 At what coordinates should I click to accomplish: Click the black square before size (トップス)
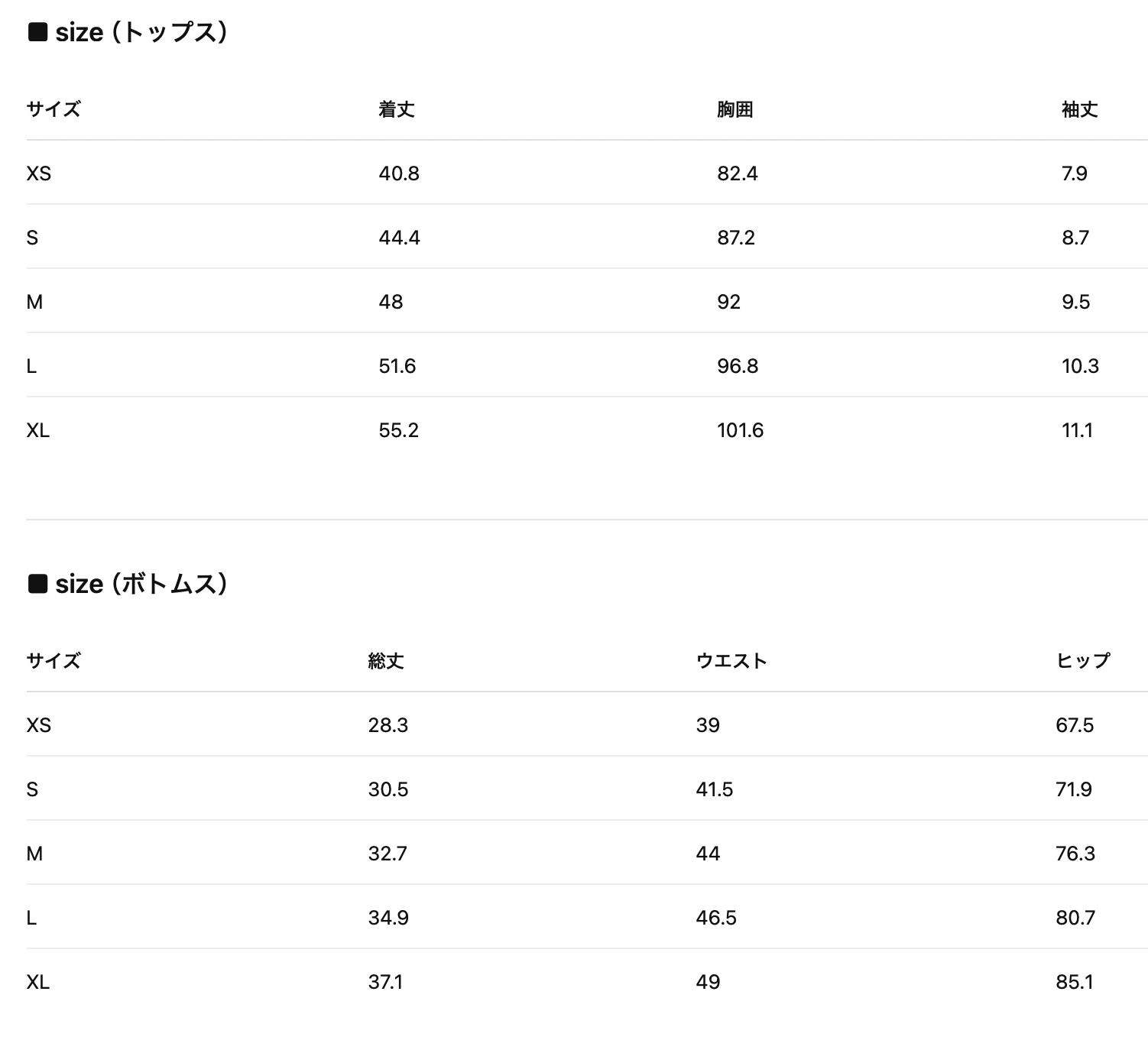(x=37, y=32)
